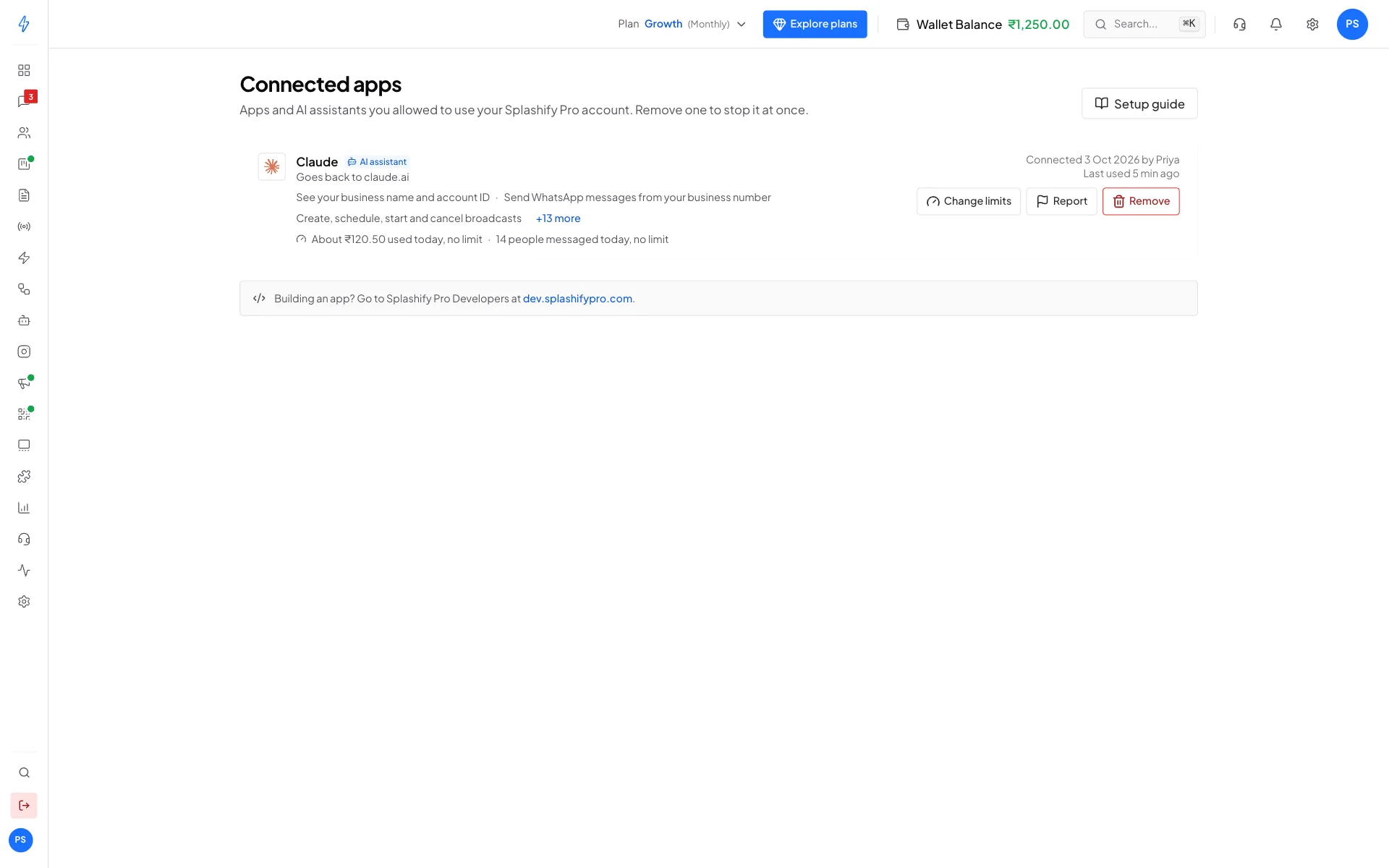Open the contacts people icon in sidebar
Screen dimensions: 1389x868
24,133
